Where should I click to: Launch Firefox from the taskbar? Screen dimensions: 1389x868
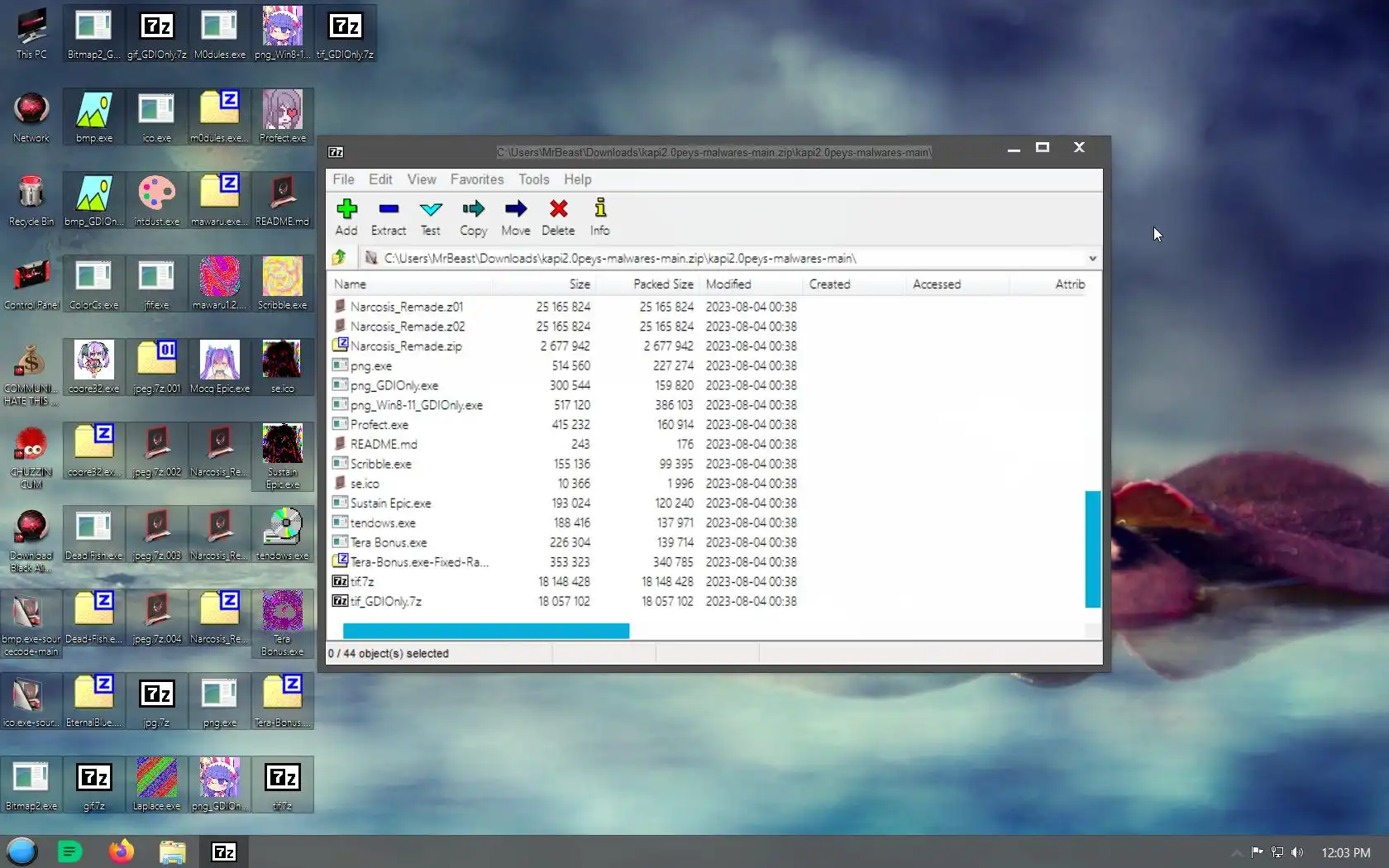click(x=122, y=851)
